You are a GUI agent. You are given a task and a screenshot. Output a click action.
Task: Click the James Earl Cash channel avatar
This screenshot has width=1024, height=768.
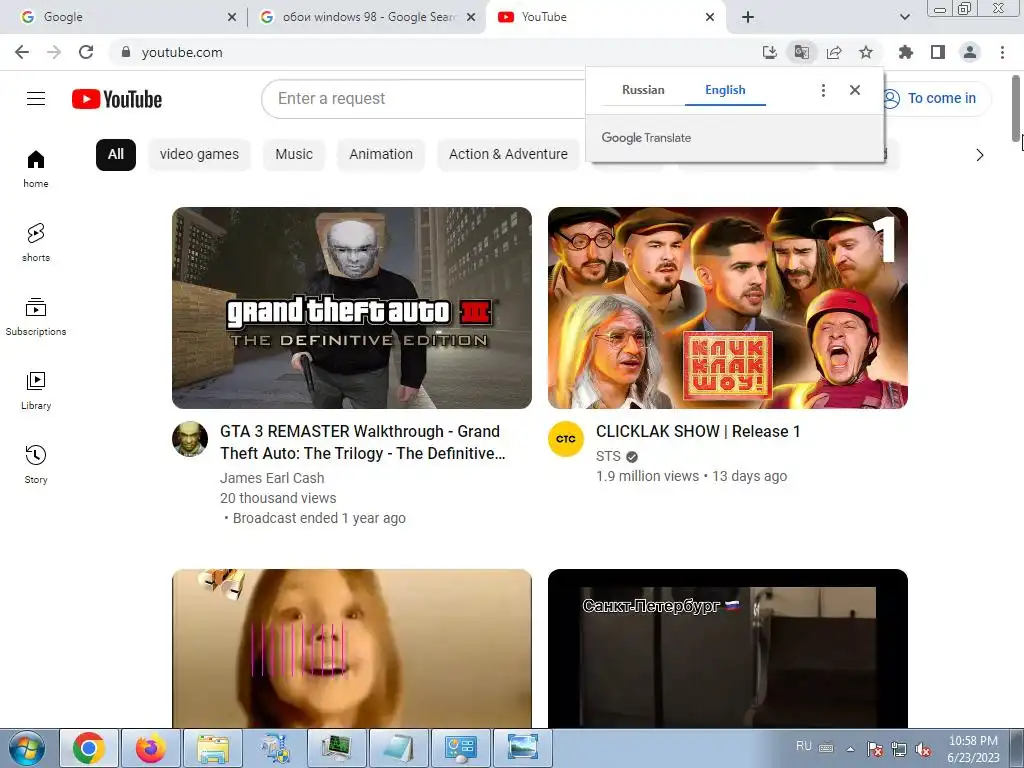190,439
